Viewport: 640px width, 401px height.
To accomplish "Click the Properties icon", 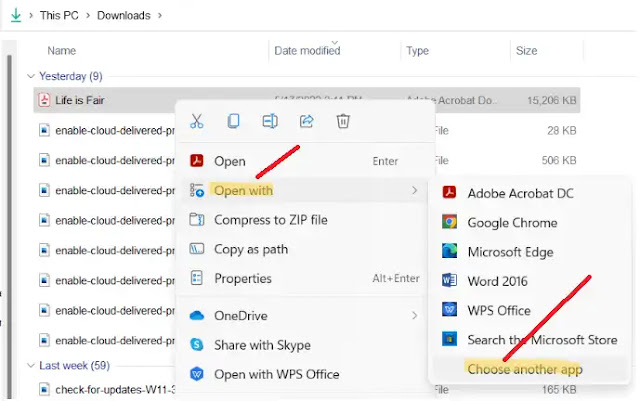I will click(197, 278).
